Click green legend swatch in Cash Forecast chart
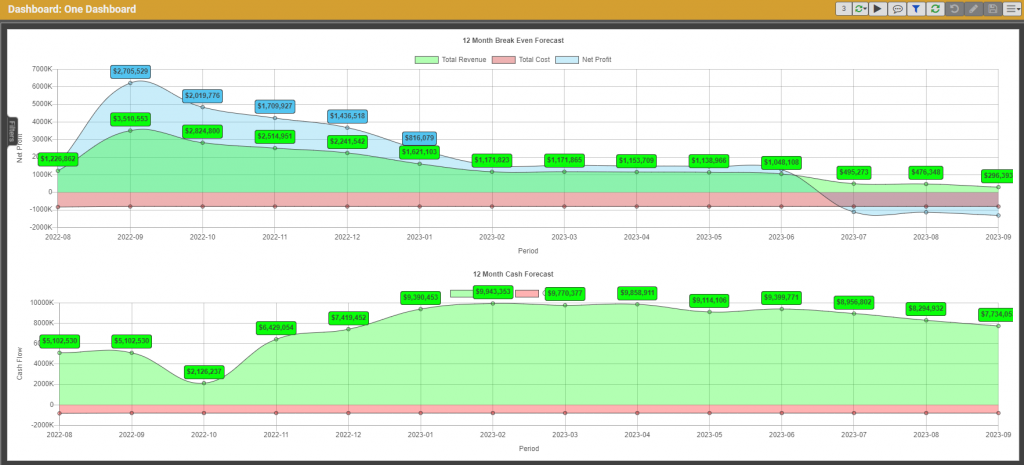Screen dimensions: 1024x465 (x=464, y=293)
